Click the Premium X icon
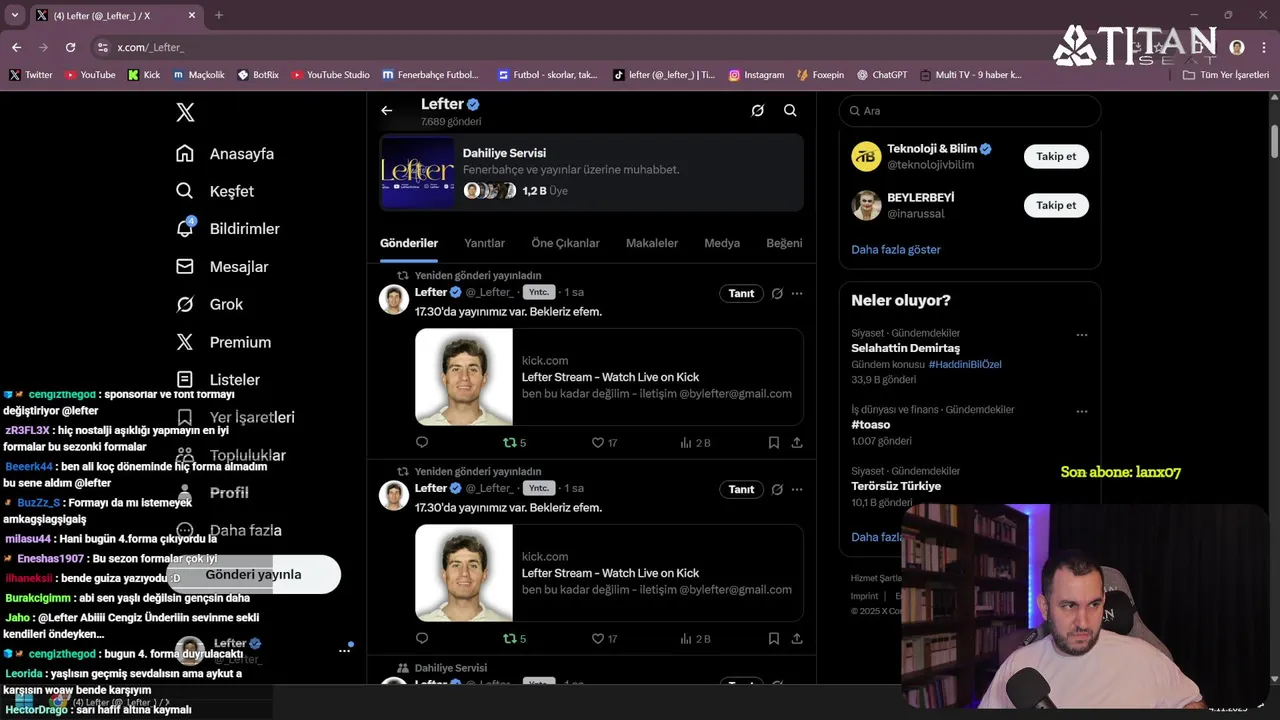This screenshot has width=1280, height=720. 185,342
